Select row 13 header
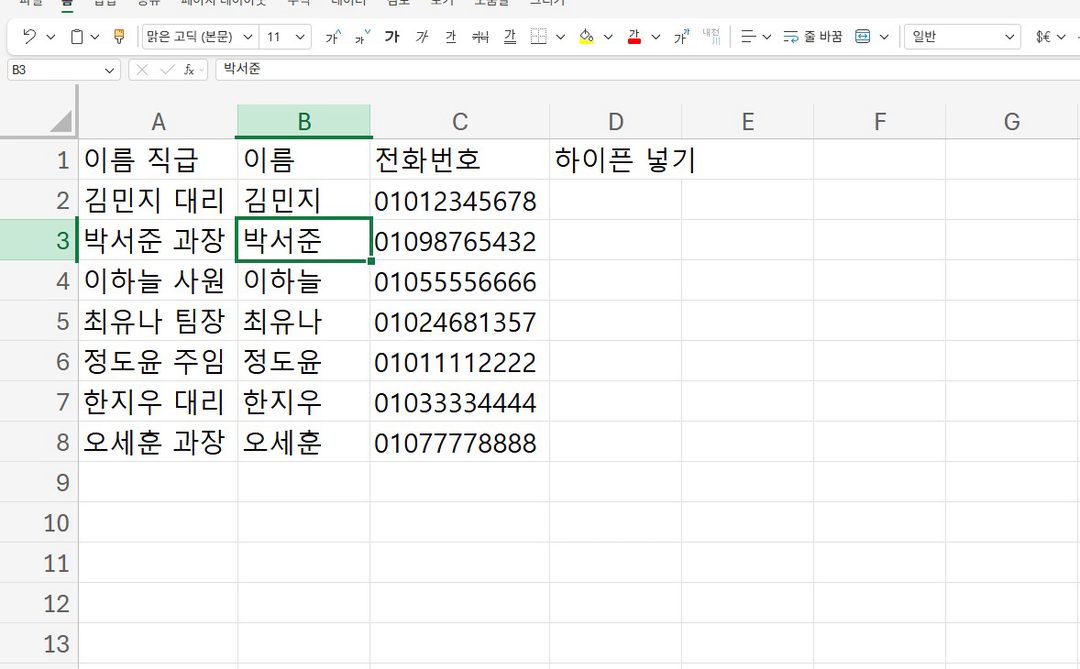 pos(39,644)
